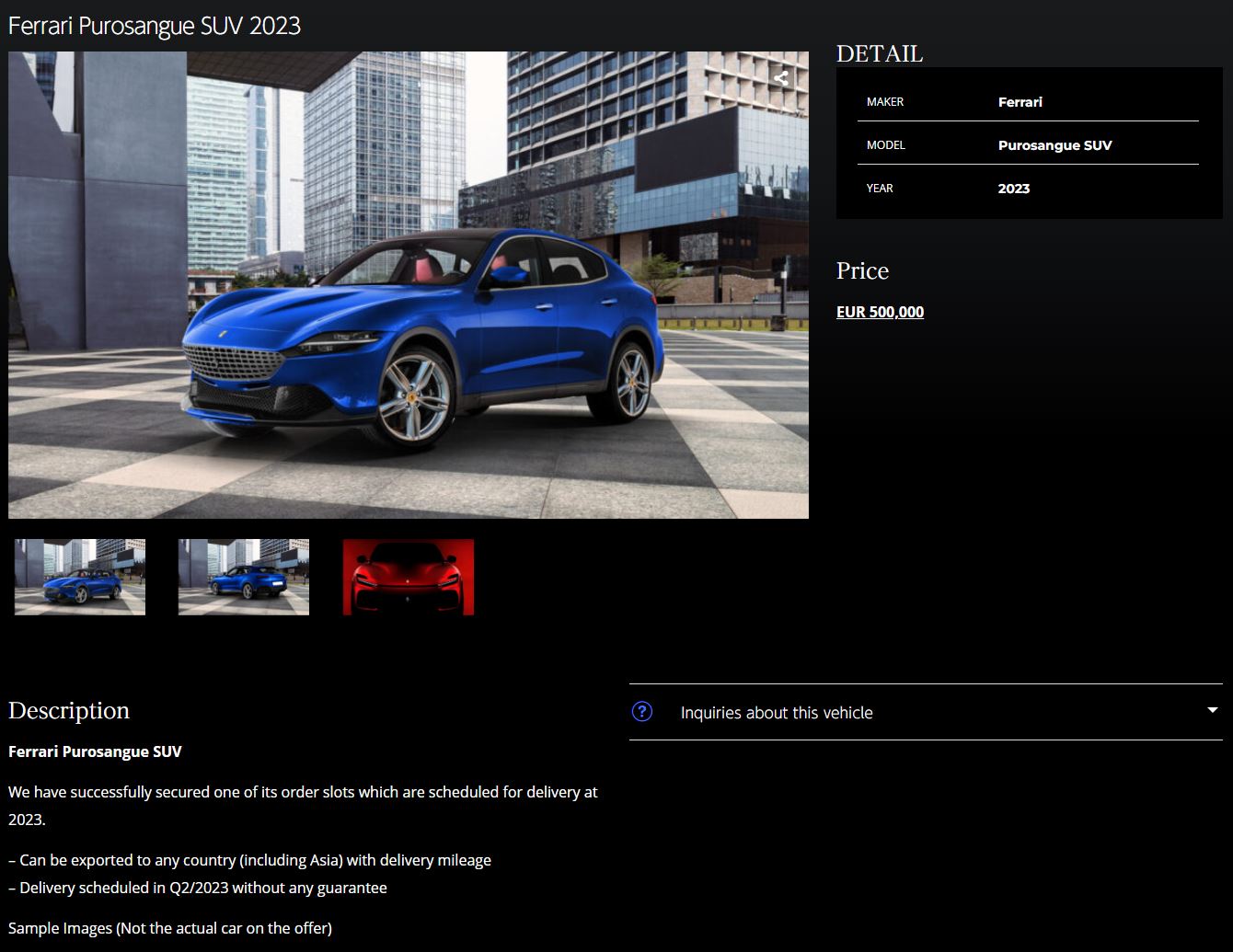Show the red Ferrari thumbnail image

[x=409, y=577]
